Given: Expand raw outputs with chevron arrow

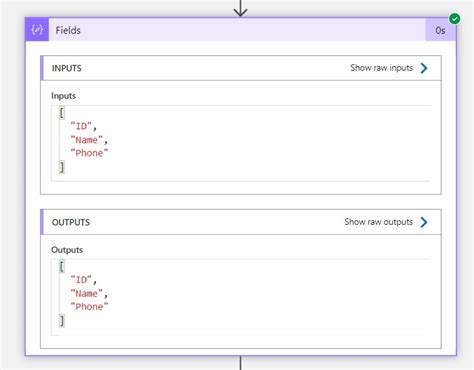Looking at the screenshot, I should 424,222.
